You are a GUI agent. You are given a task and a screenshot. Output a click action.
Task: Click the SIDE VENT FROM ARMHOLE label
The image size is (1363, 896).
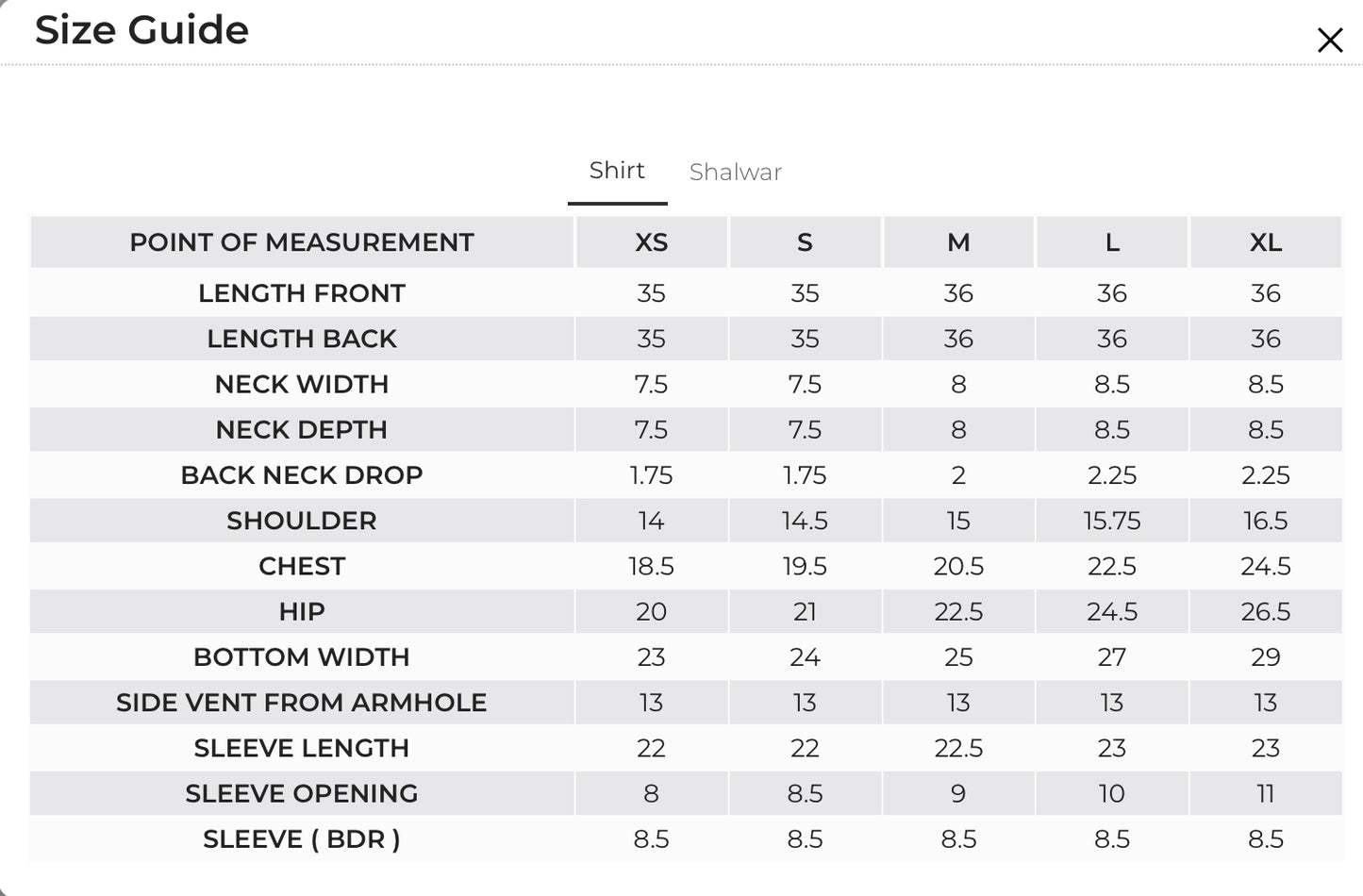pyautogui.click(x=302, y=703)
